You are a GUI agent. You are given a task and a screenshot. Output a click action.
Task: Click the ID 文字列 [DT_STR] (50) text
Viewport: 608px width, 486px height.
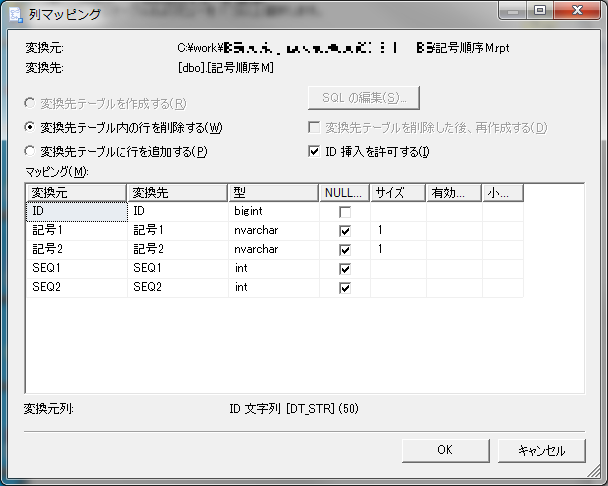(x=294, y=408)
